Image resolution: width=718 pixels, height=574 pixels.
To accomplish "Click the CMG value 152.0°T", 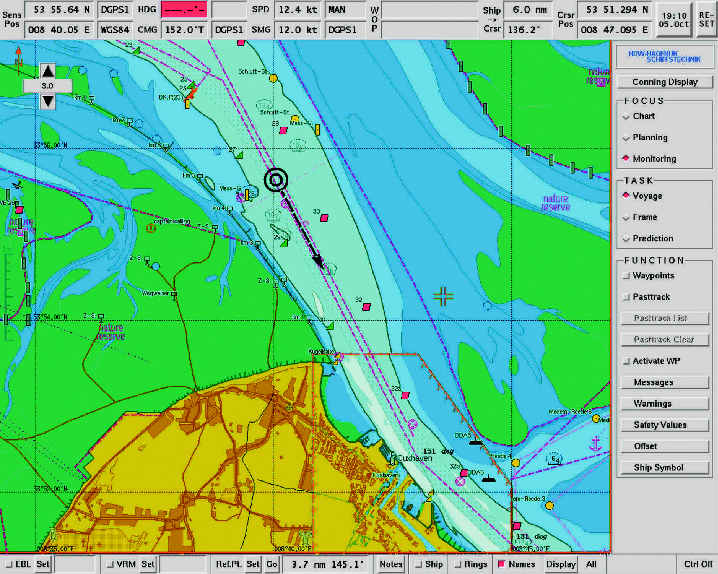I will [184, 30].
